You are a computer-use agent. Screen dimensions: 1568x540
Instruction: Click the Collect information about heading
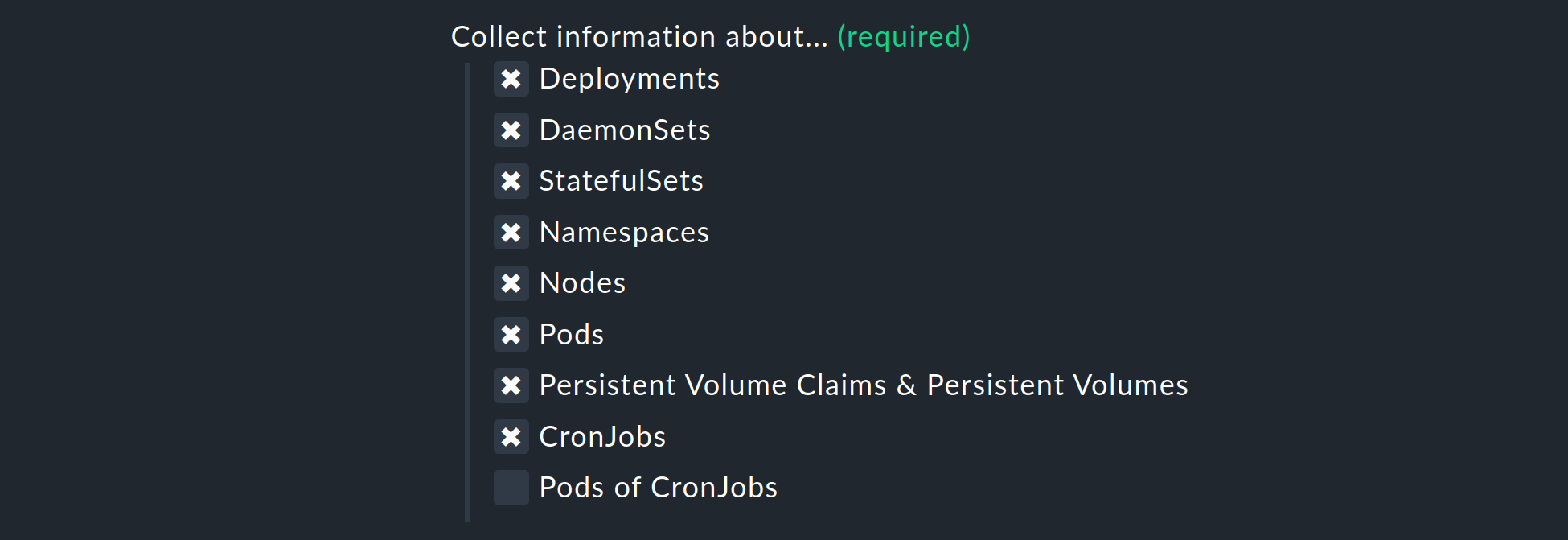coord(638,36)
